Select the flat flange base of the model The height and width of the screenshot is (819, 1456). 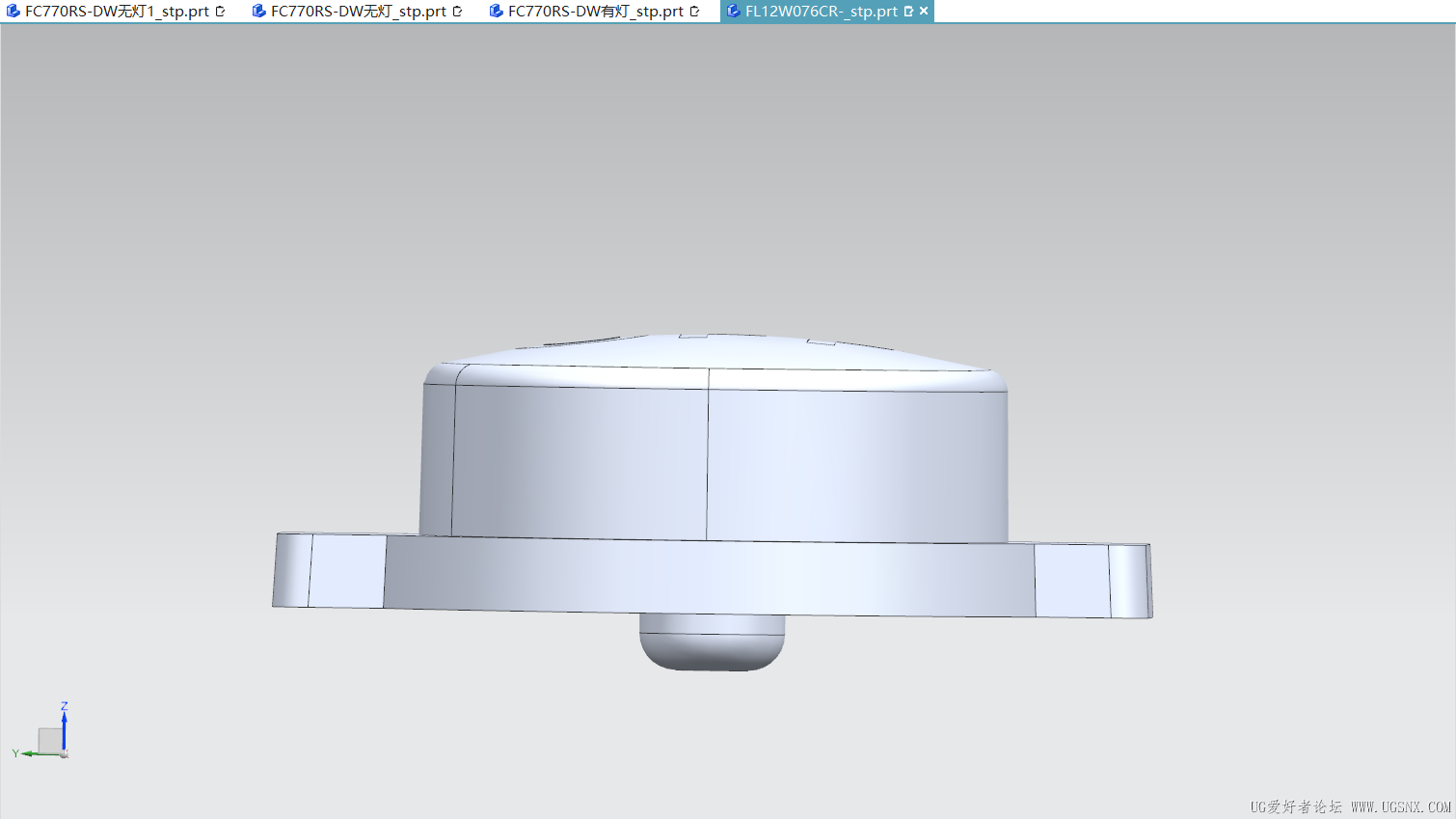712,577
